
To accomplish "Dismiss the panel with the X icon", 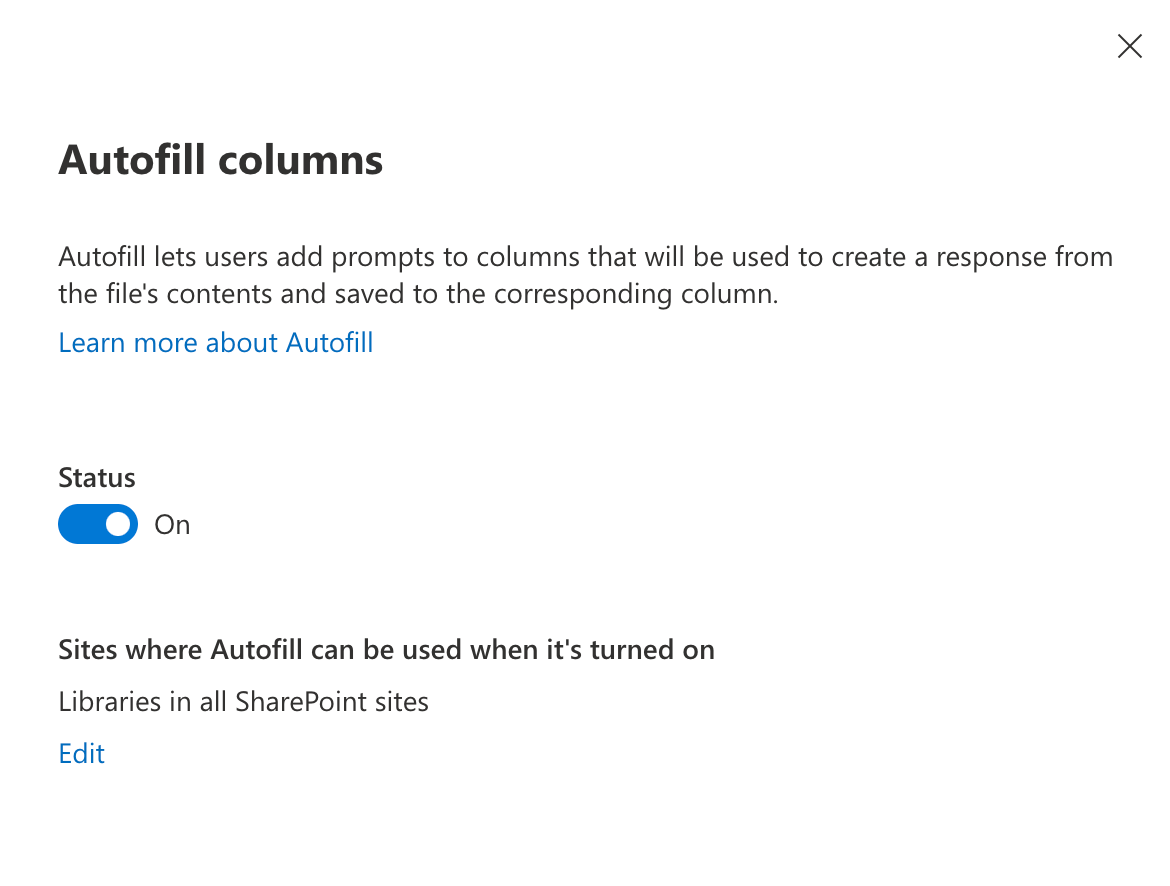I will click(1129, 46).
